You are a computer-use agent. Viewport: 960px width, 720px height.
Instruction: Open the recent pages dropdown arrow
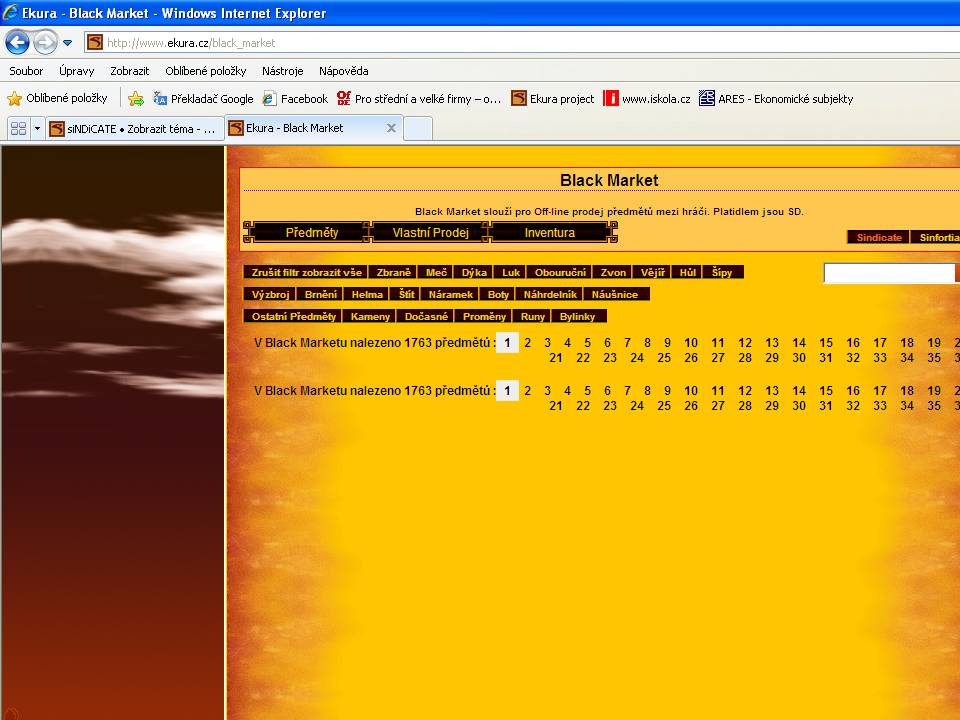pos(68,43)
